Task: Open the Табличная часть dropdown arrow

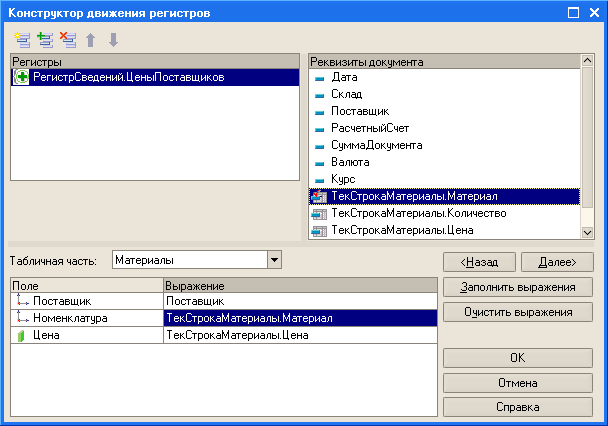Action: [x=275, y=260]
